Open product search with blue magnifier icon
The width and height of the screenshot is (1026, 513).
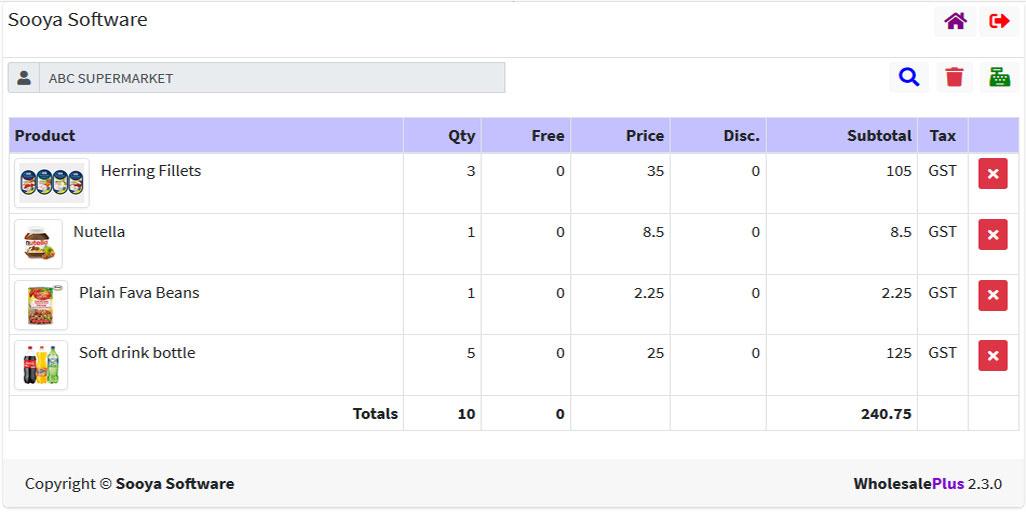pyautogui.click(x=909, y=77)
